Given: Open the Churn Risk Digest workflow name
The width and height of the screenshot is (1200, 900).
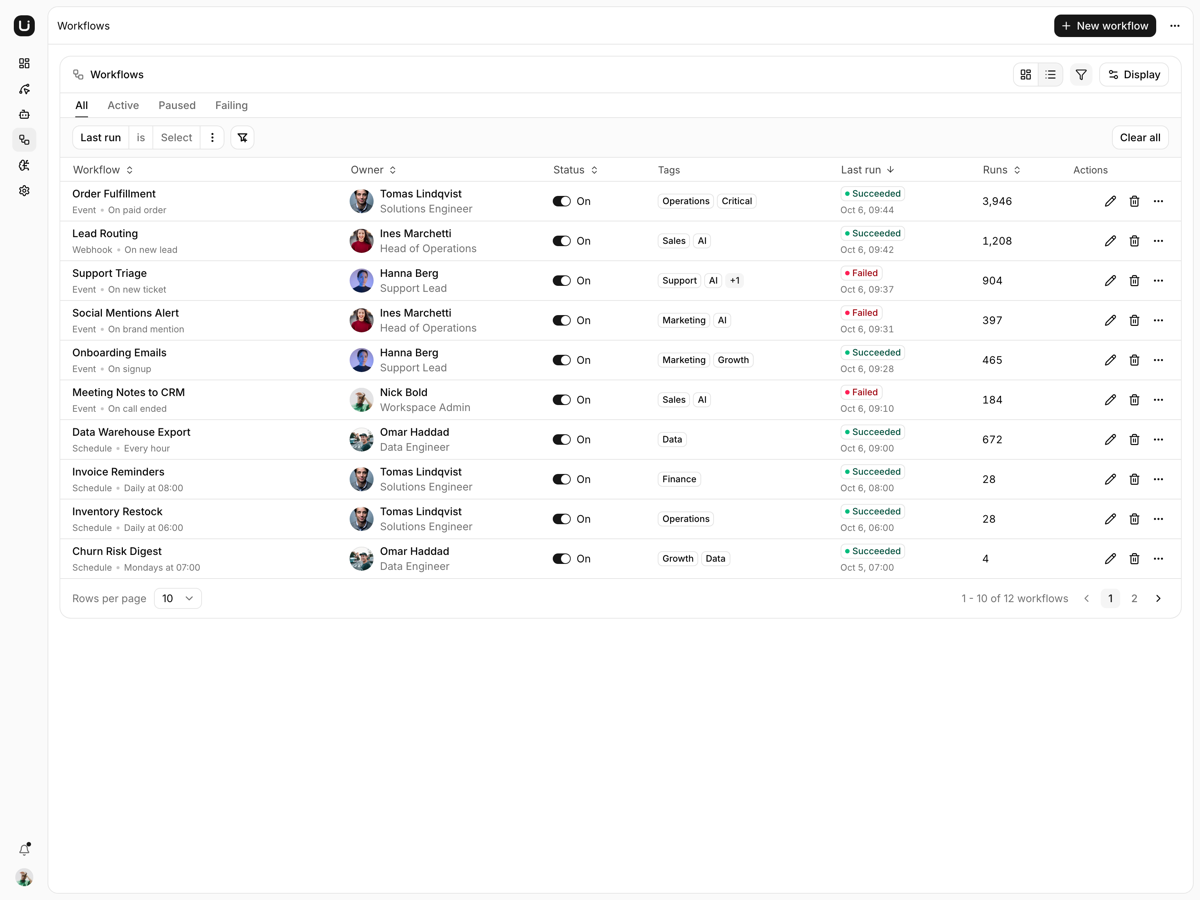Looking at the screenshot, I should coord(117,551).
